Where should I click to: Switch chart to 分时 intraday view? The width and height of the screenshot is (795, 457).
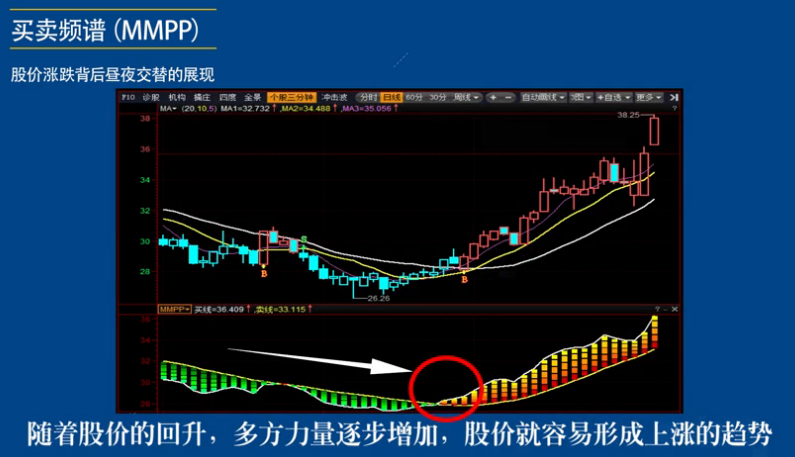coord(369,97)
